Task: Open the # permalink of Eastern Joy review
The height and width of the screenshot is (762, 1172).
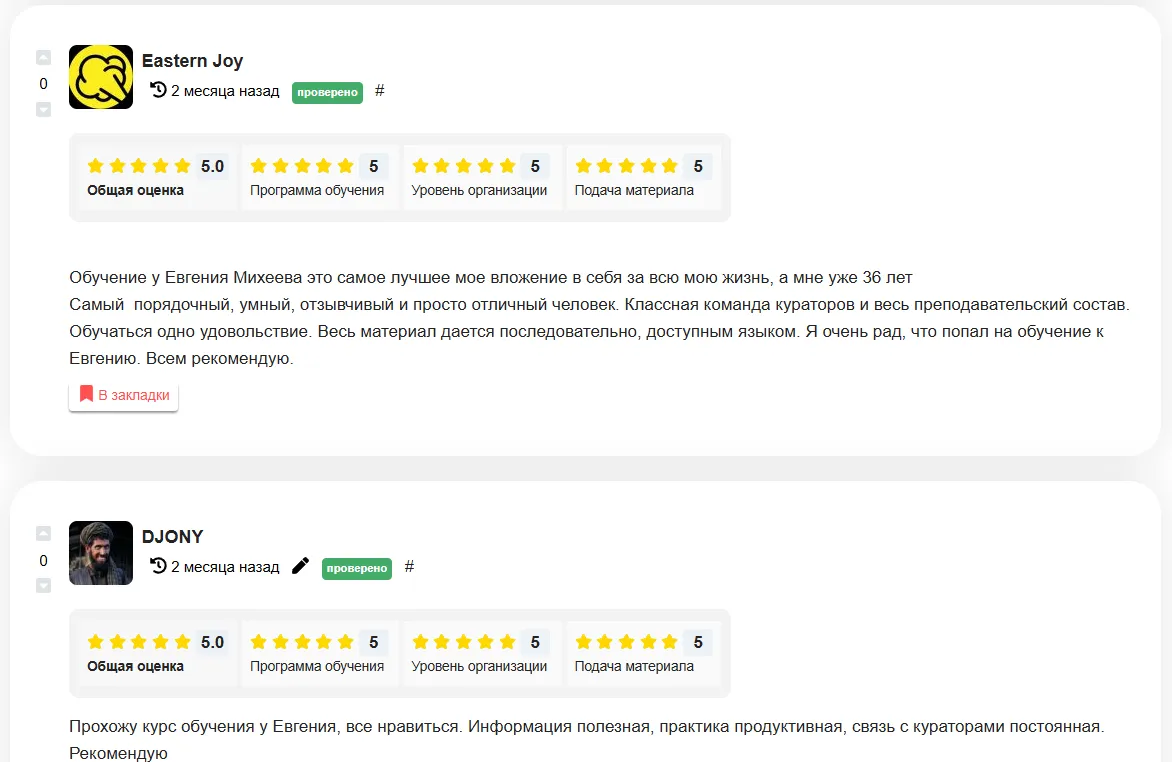Action: [x=380, y=90]
